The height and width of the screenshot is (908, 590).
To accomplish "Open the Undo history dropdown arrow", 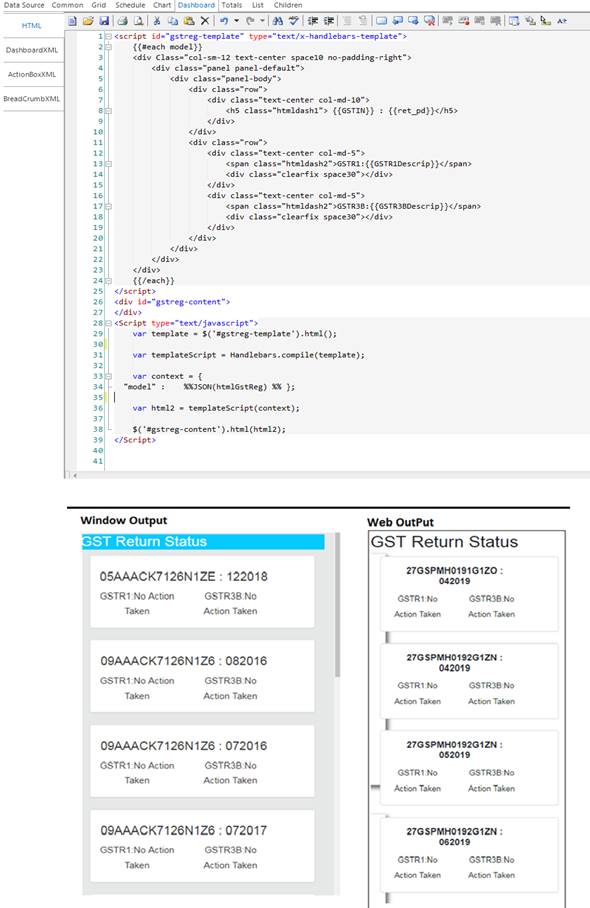I will pyautogui.click(x=236, y=21).
